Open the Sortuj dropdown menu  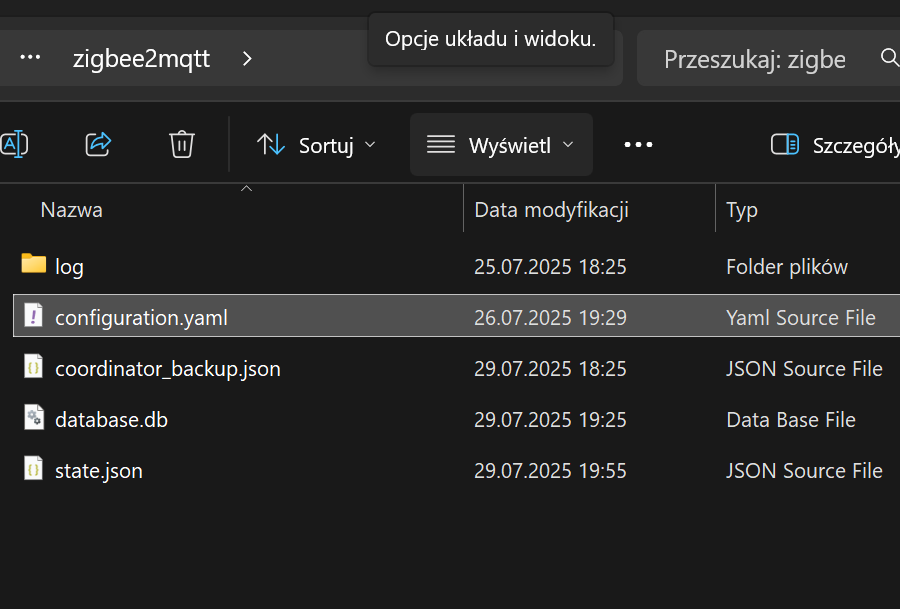coord(316,145)
